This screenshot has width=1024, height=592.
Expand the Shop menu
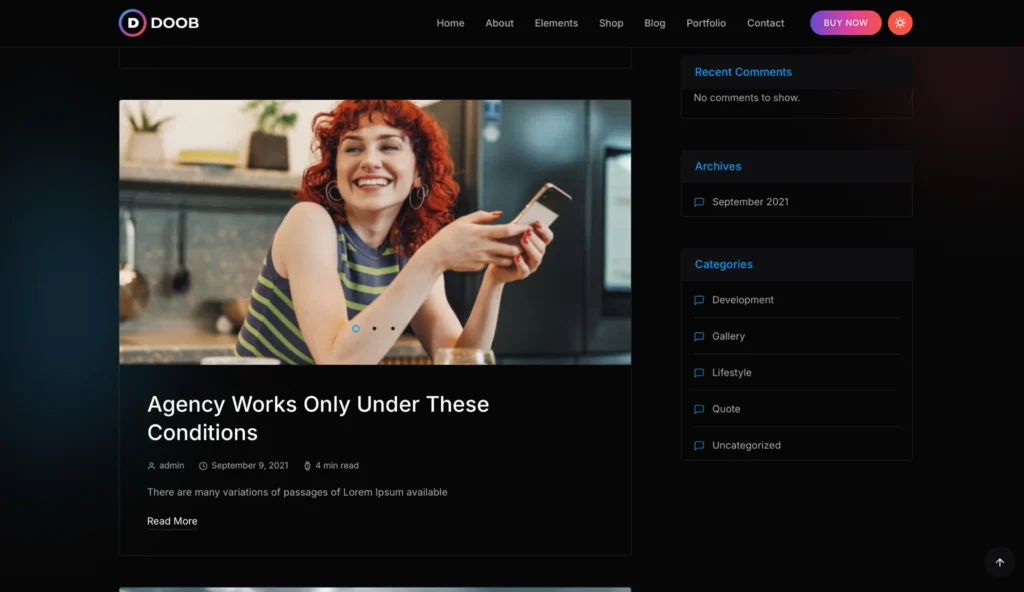(x=611, y=23)
